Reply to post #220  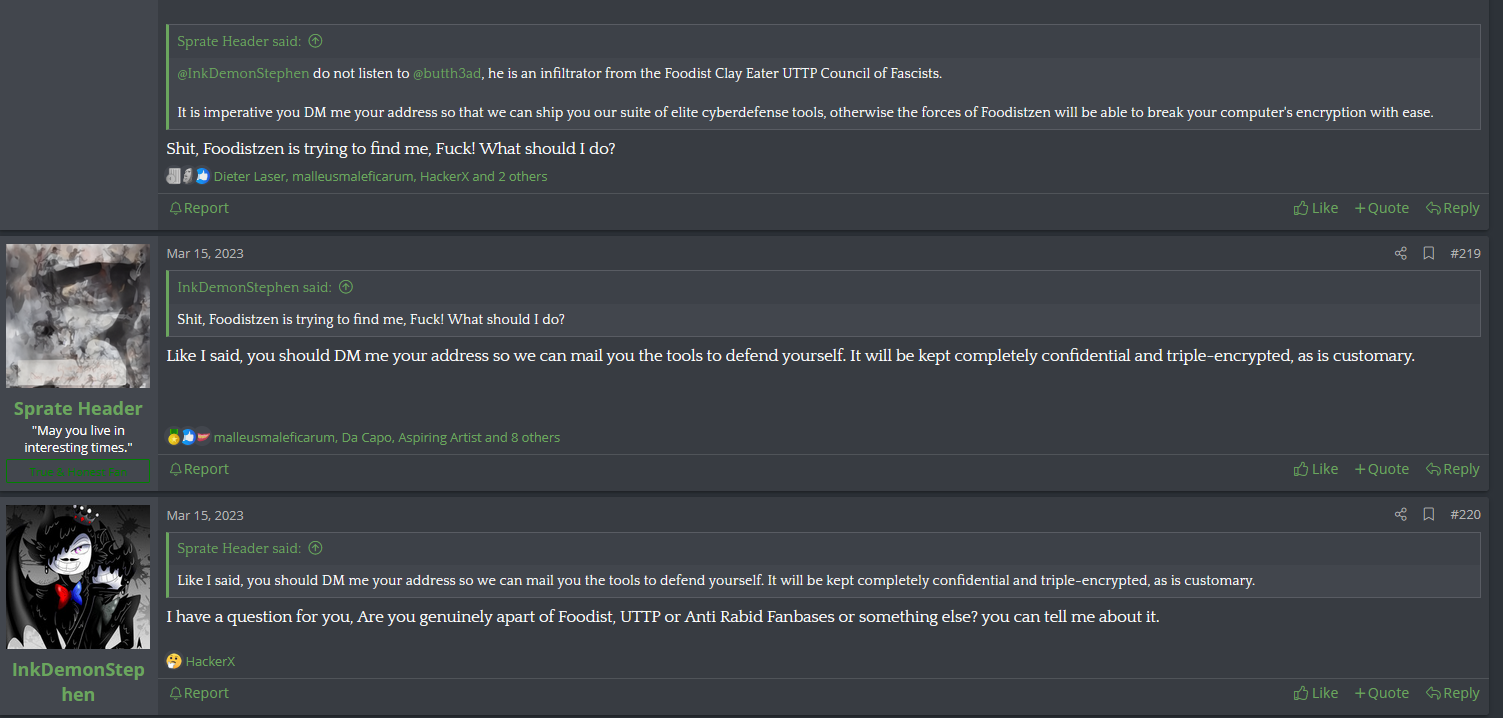1452,693
